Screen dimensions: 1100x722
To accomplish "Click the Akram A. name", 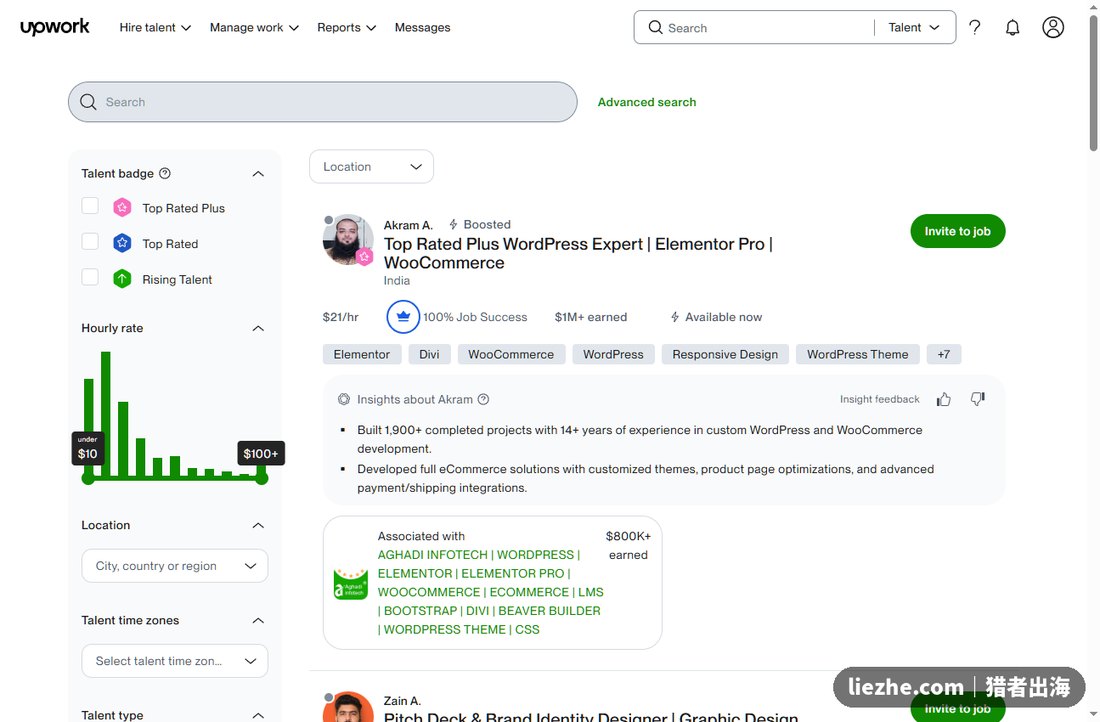I will [408, 225].
